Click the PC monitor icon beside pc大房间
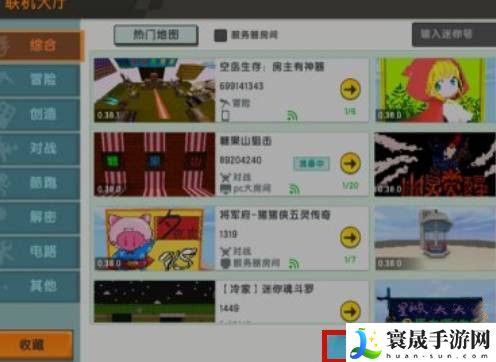Viewport: 496px width, 362px height. pyautogui.click(x=225, y=189)
